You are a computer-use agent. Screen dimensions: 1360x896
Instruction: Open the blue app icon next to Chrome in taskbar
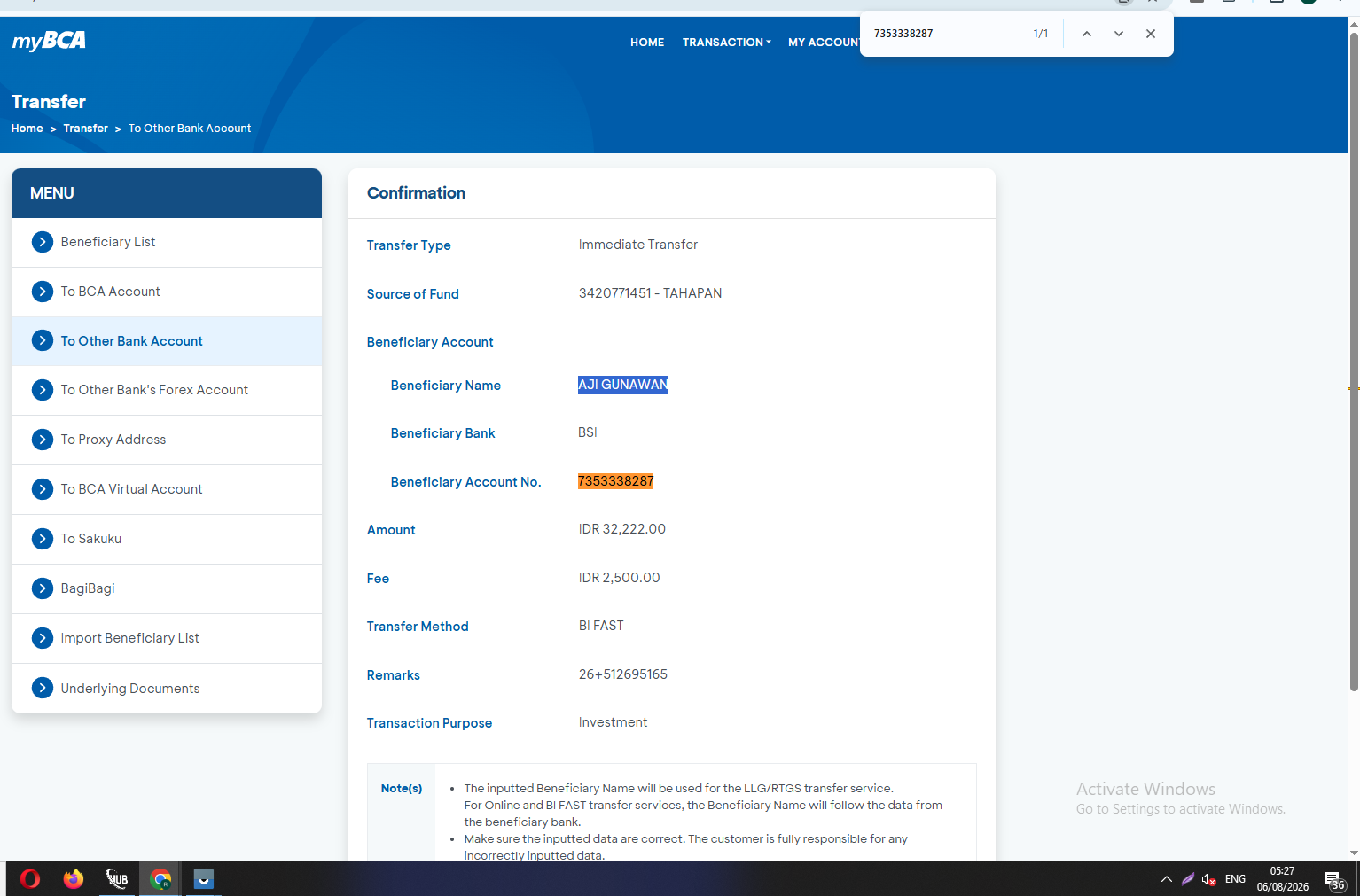pos(204,879)
